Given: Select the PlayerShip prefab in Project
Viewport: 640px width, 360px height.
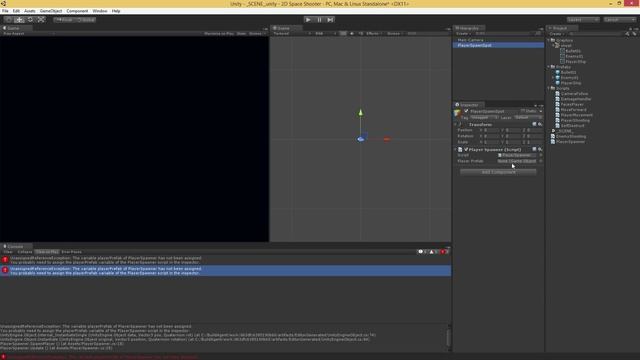Looking at the screenshot, I should pyautogui.click(x=571, y=83).
